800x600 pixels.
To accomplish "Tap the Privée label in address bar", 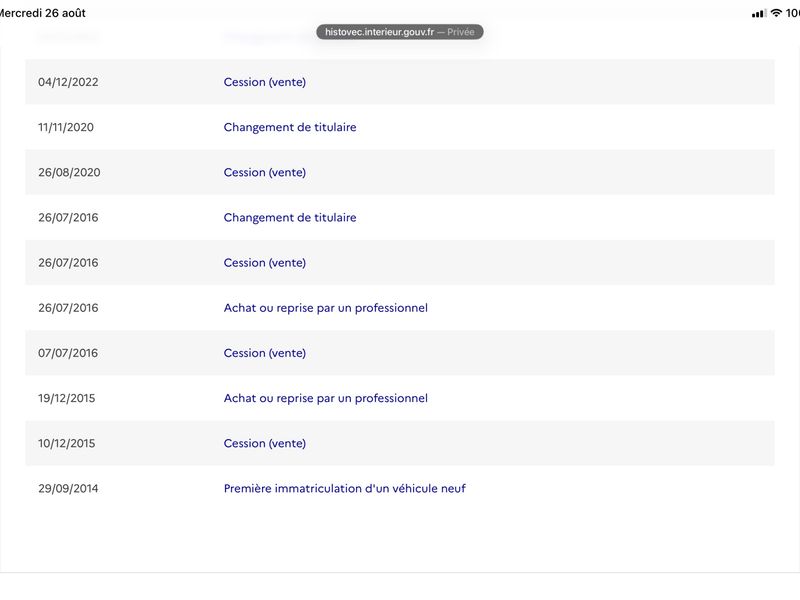I will 461,32.
